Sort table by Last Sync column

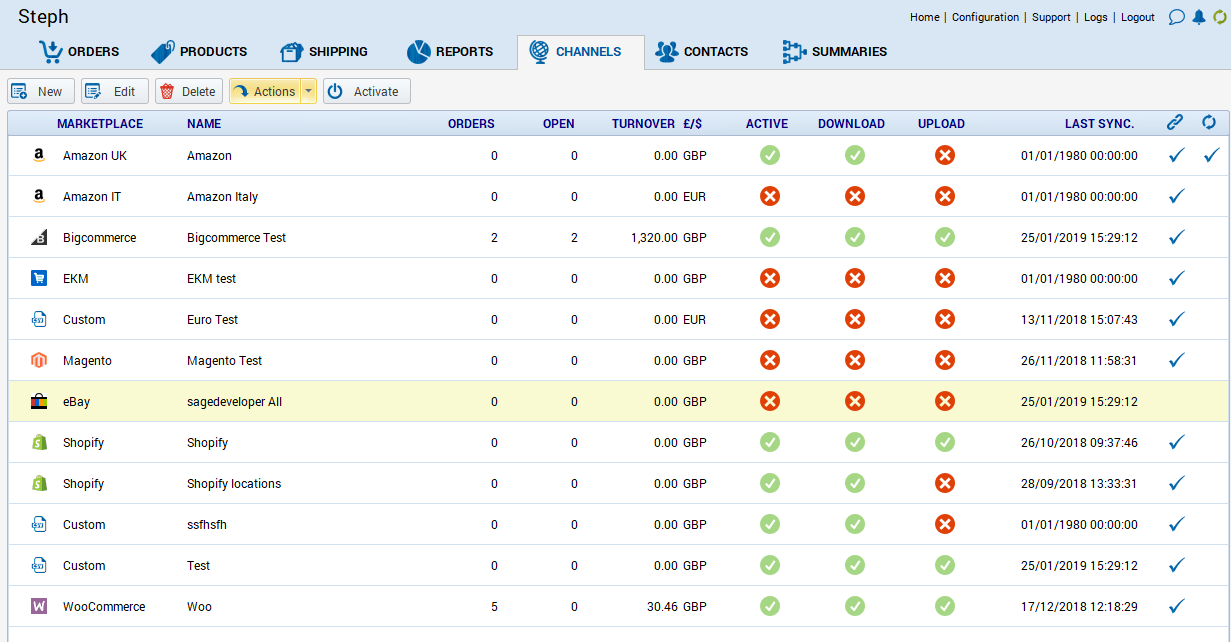1099,124
